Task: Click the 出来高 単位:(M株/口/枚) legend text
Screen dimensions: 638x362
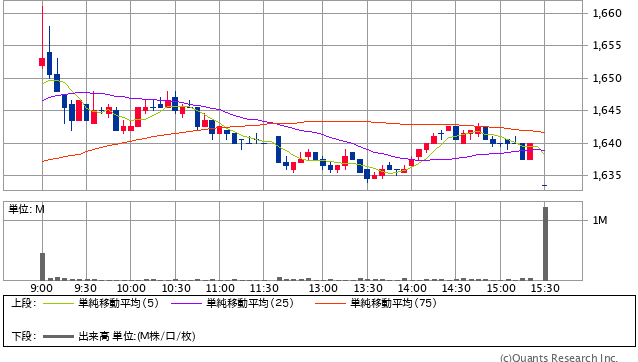Action: 137,336
